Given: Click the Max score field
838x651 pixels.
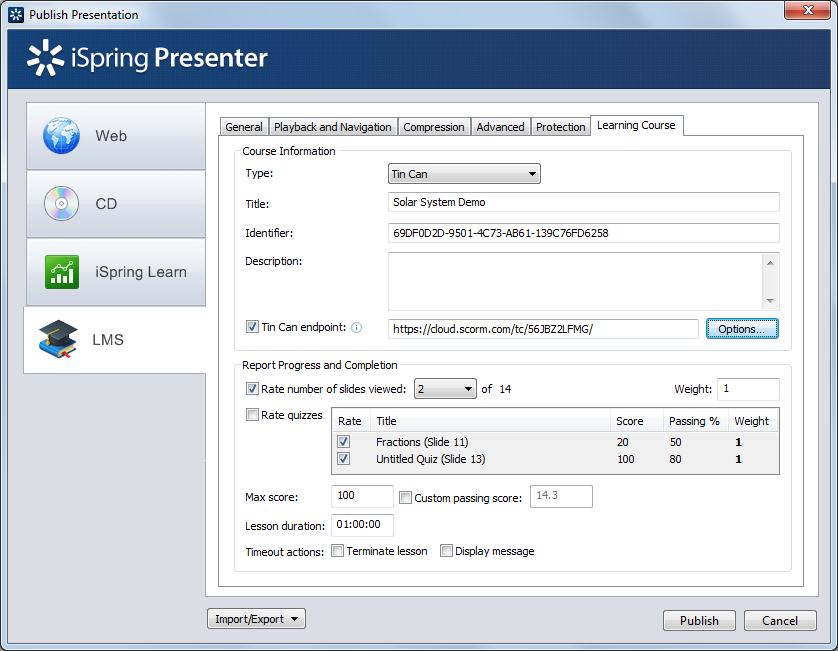Looking at the screenshot, I should click(362, 496).
